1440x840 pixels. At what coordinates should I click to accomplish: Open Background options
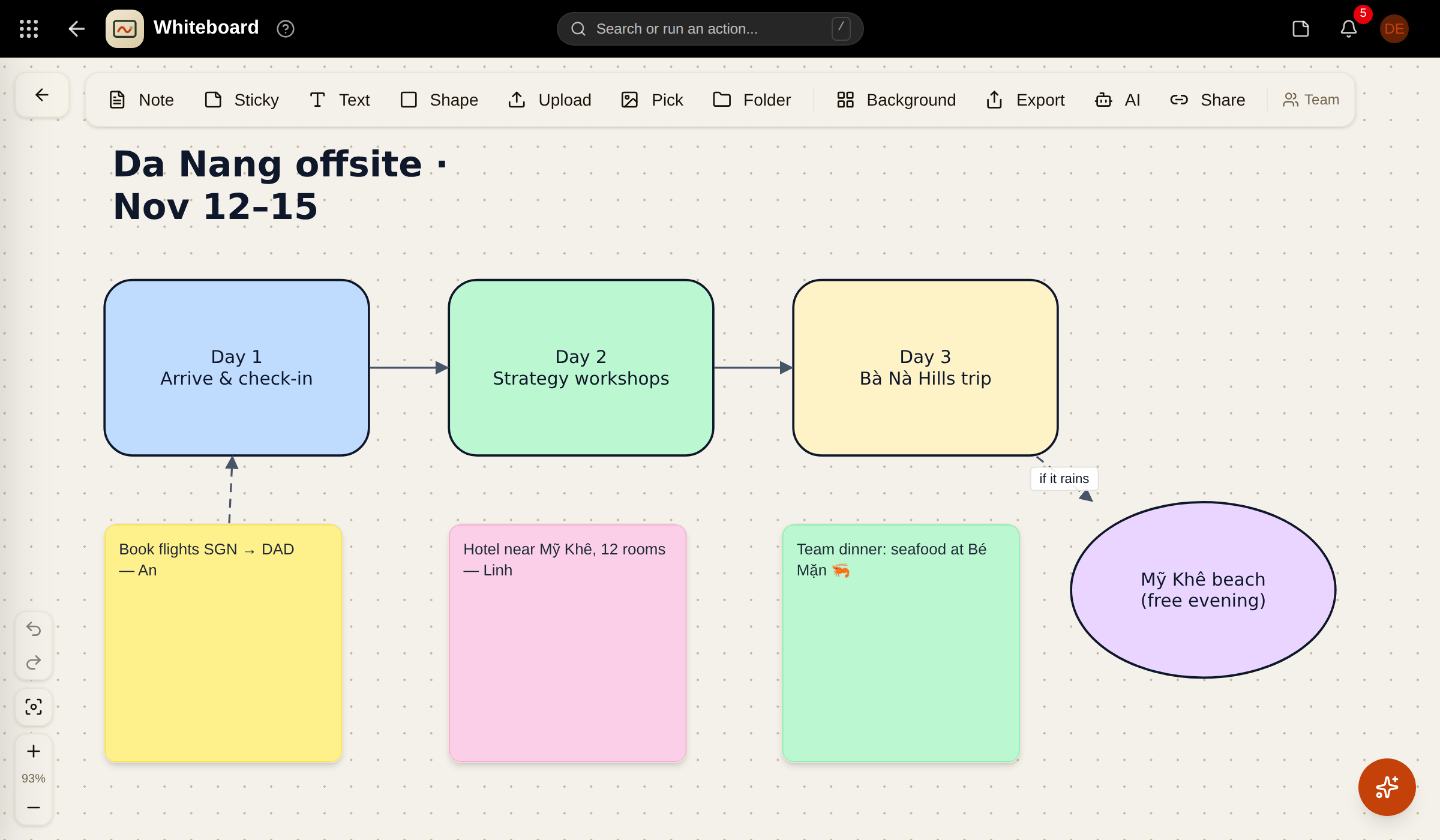click(896, 100)
